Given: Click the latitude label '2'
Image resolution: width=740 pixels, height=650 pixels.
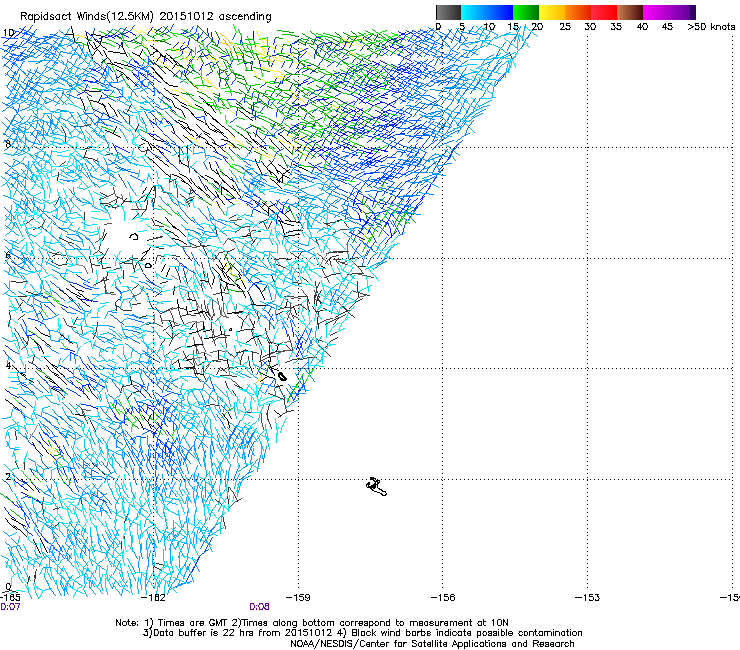Looking at the screenshot, I should [8, 476].
